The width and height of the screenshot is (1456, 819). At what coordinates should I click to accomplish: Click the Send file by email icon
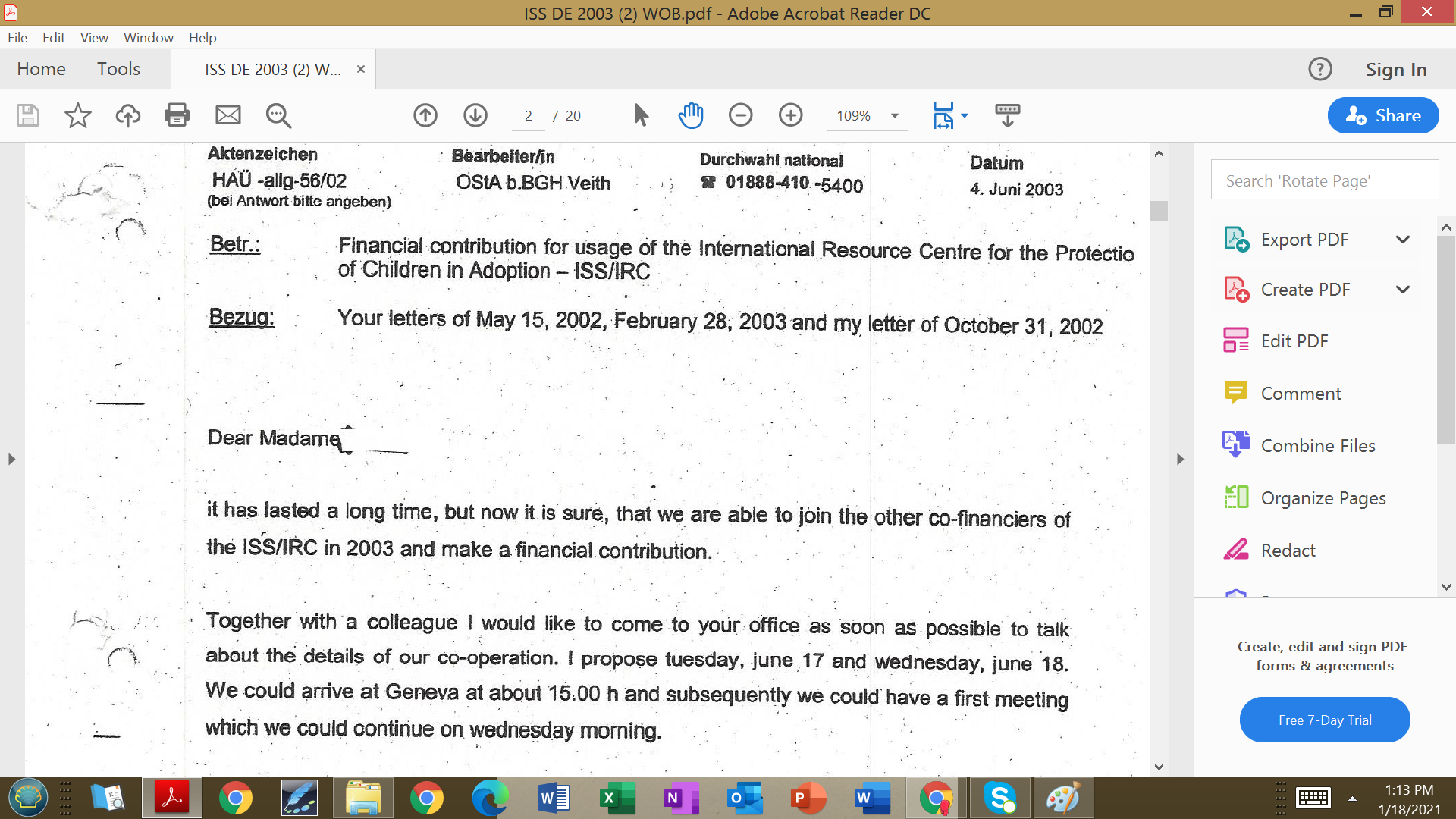tap(227, 115)
